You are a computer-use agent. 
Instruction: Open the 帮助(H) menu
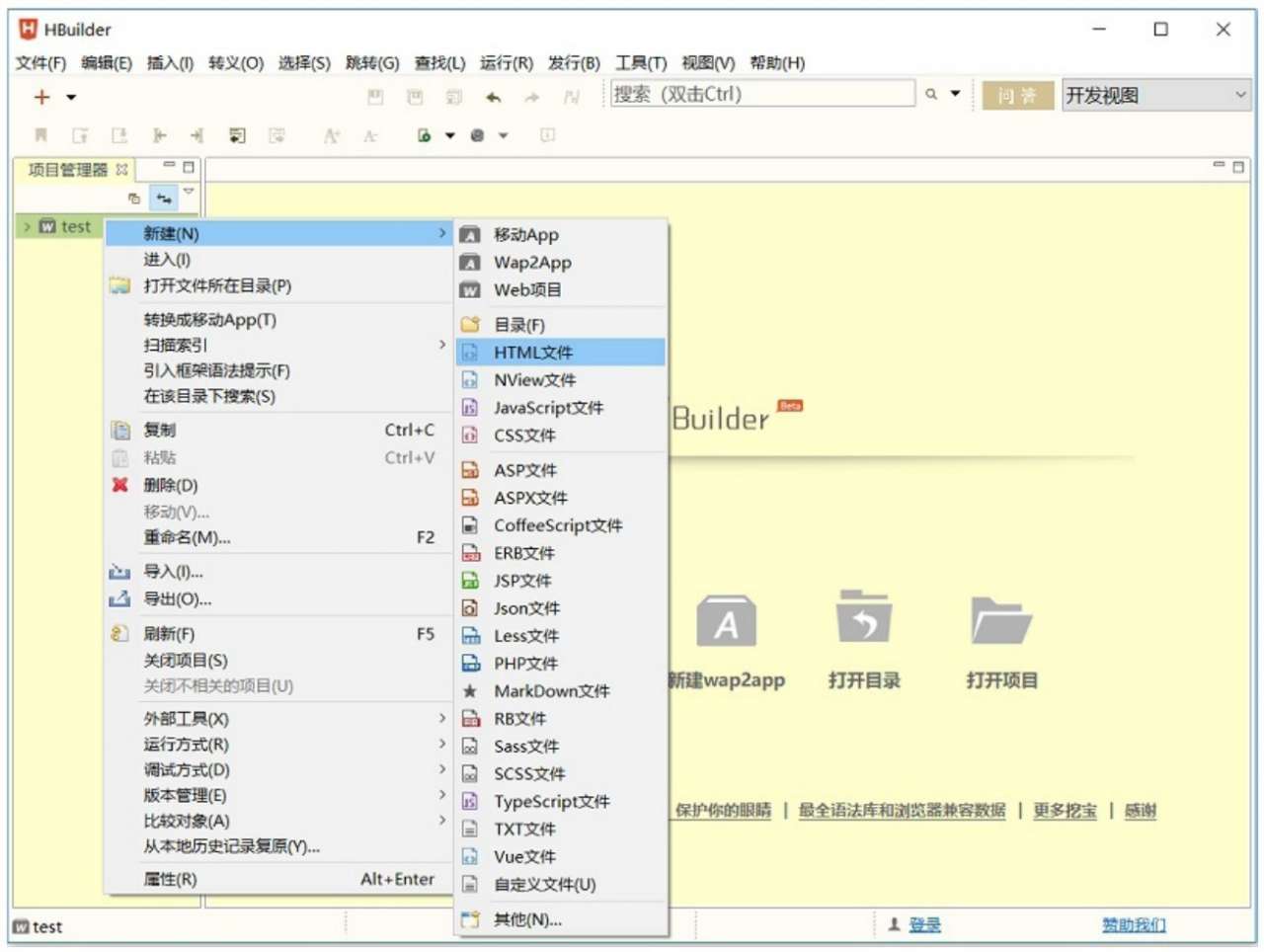[777, 63]
